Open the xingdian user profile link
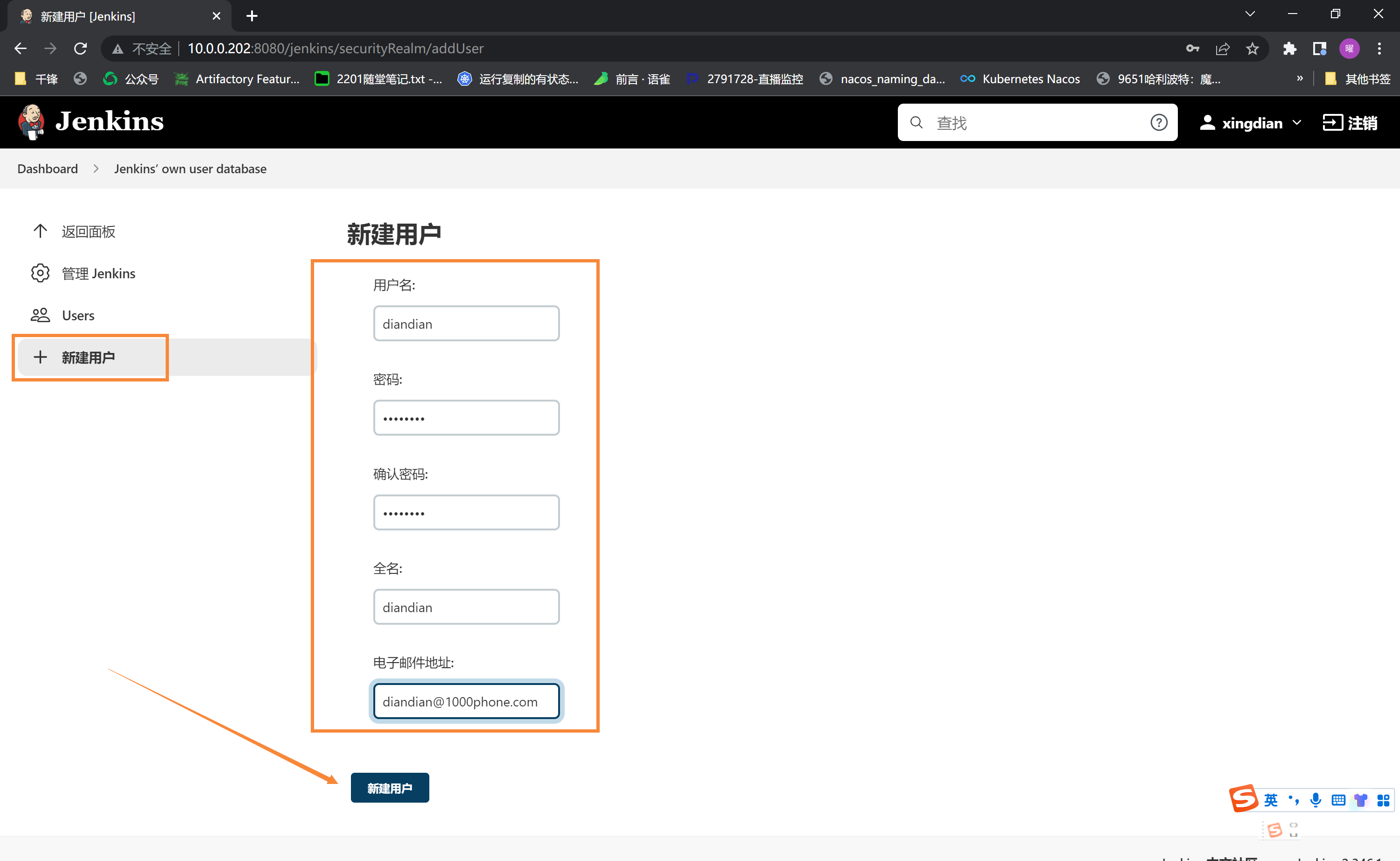Viewport: 1400px width, 861px height. [1241, 123]
